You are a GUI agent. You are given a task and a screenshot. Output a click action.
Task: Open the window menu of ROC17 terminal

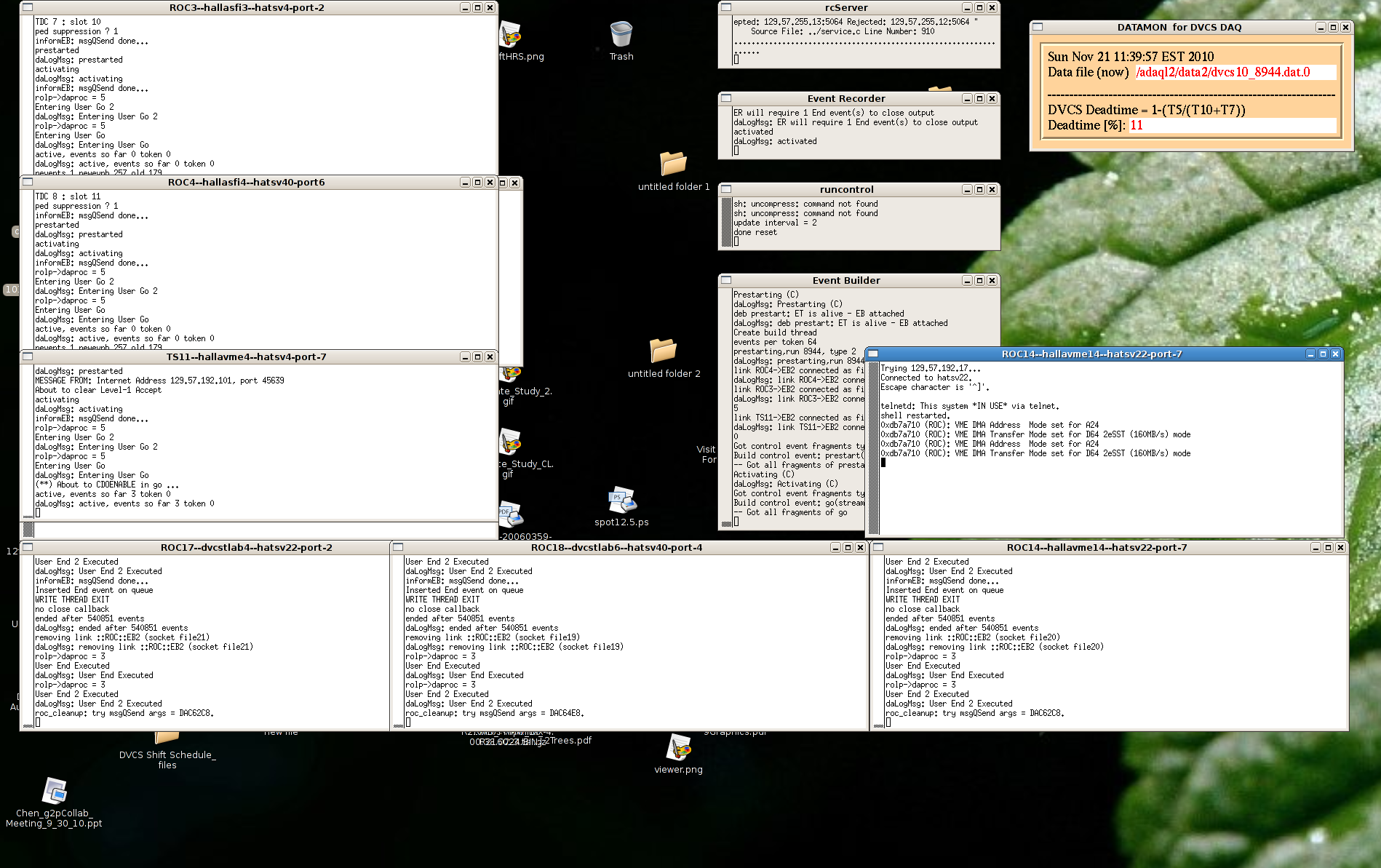click(x=28, y=547)
